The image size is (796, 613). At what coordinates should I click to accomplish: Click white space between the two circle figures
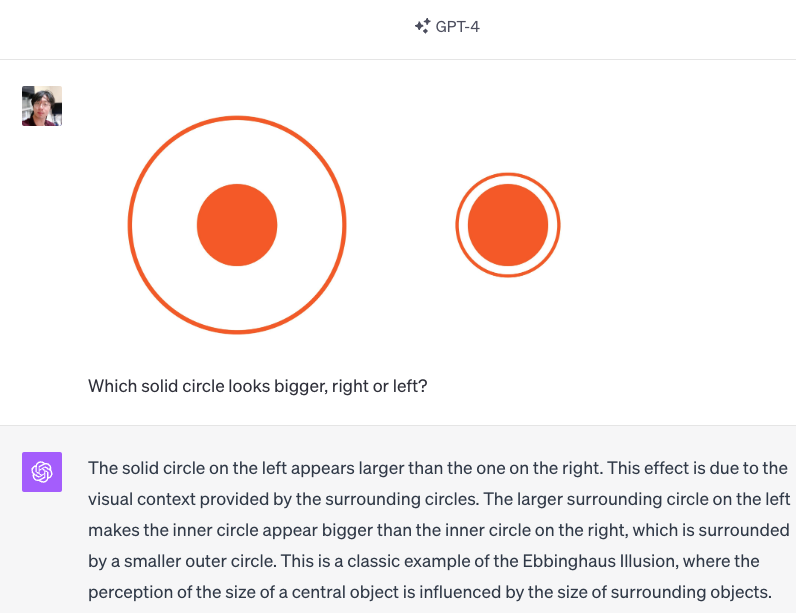(x=401, y=225)
